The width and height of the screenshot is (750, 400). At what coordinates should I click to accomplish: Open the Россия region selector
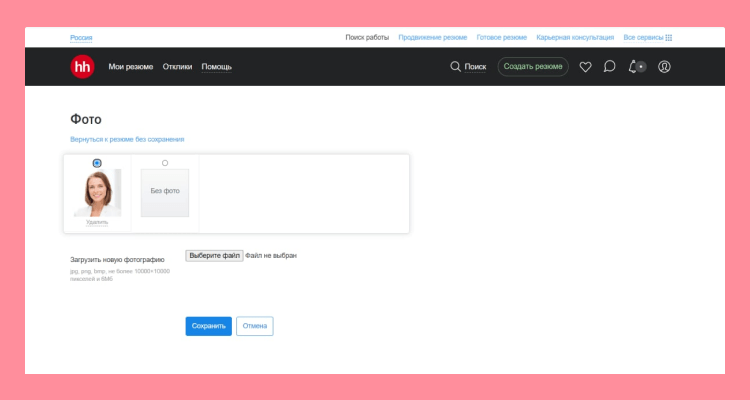(x=81, y=37)
